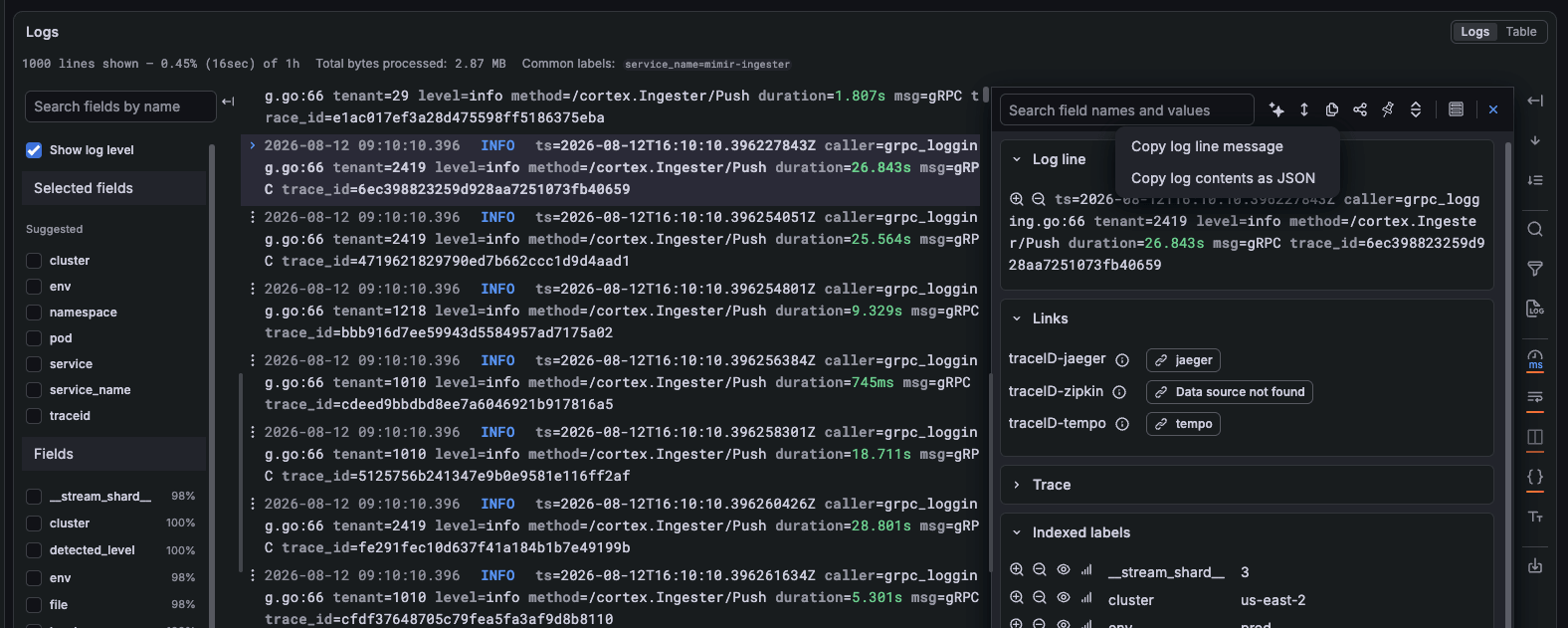The image size is (1568, 628).
Task: Collapse the Log line section
Action: (1017, 159)
